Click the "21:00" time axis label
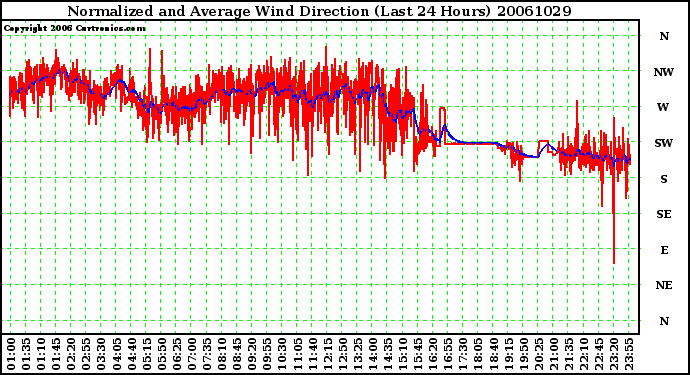Image resolution: width=690 pixels, height=375 pixels. click(554, 354)
